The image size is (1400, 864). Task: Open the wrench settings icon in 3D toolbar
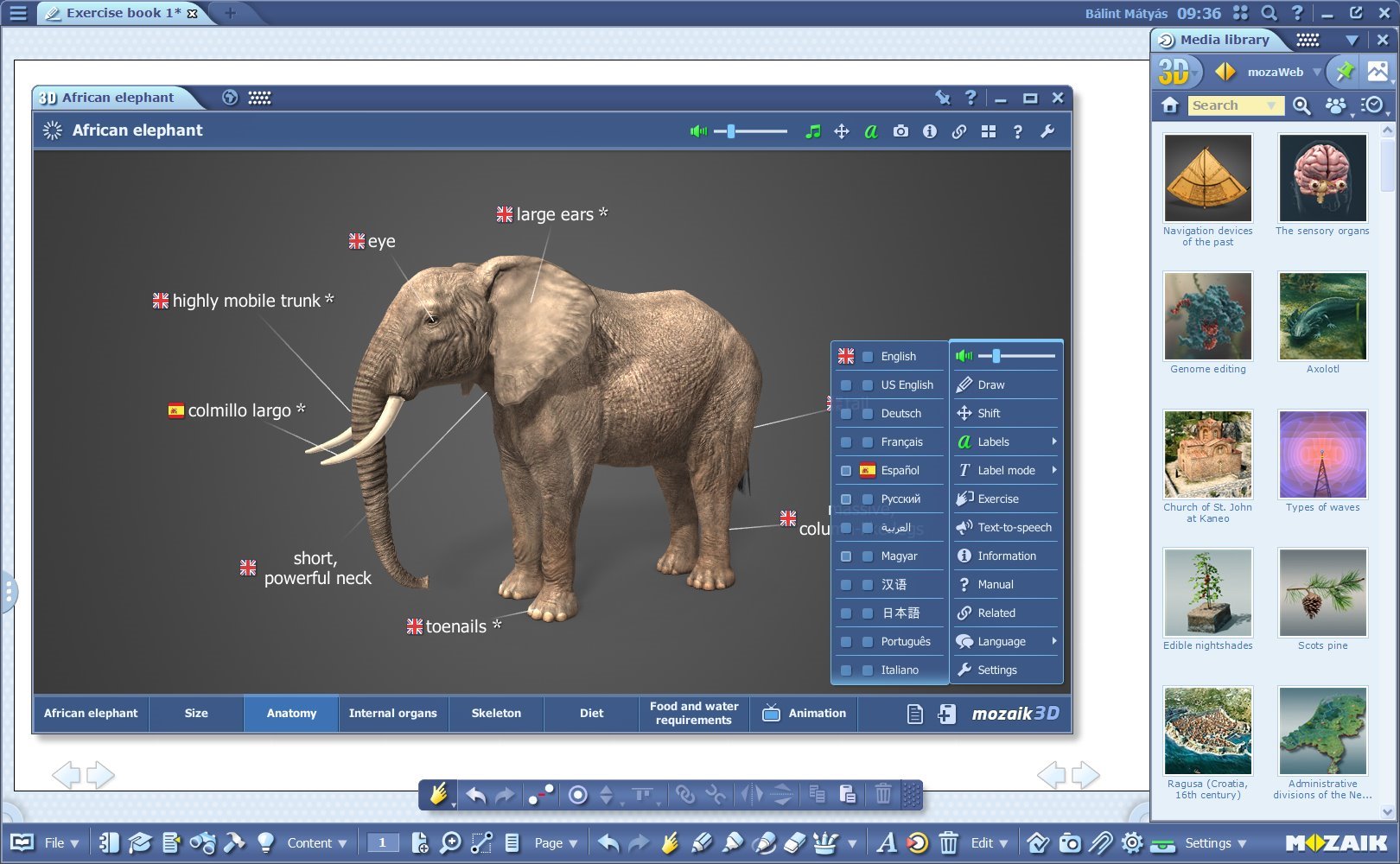coord(1047,131)
